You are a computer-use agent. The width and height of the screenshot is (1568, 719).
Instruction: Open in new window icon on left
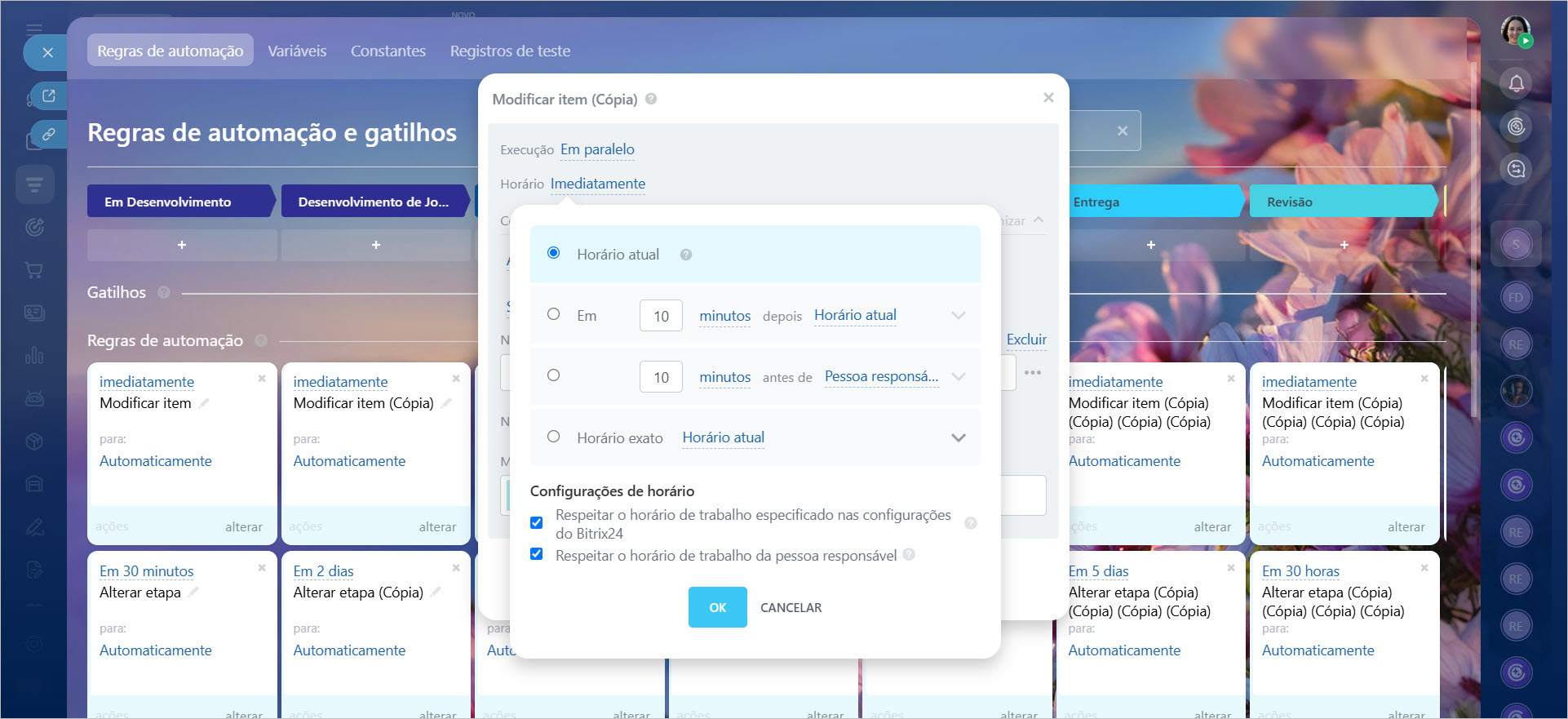click(49, 96)
